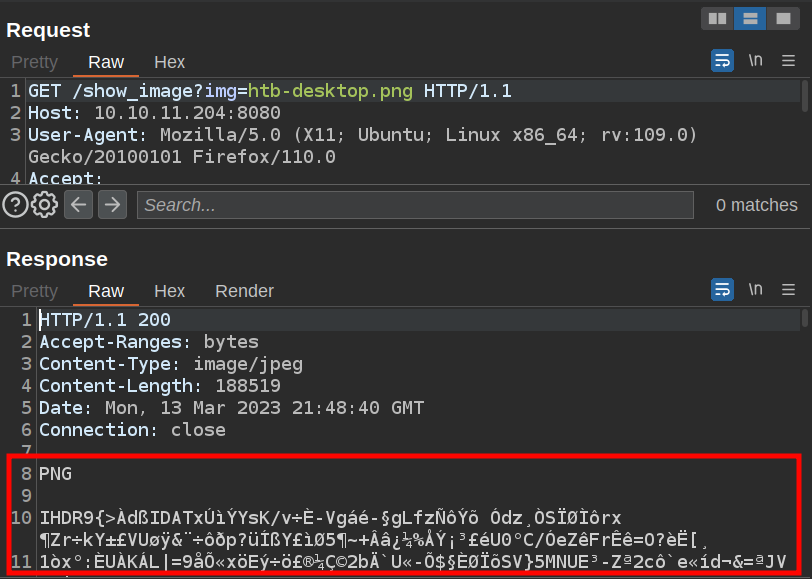This screenshot has width=812, height=579.
Task: Switch Response view to Hex tab
Action: coord(169,291)
